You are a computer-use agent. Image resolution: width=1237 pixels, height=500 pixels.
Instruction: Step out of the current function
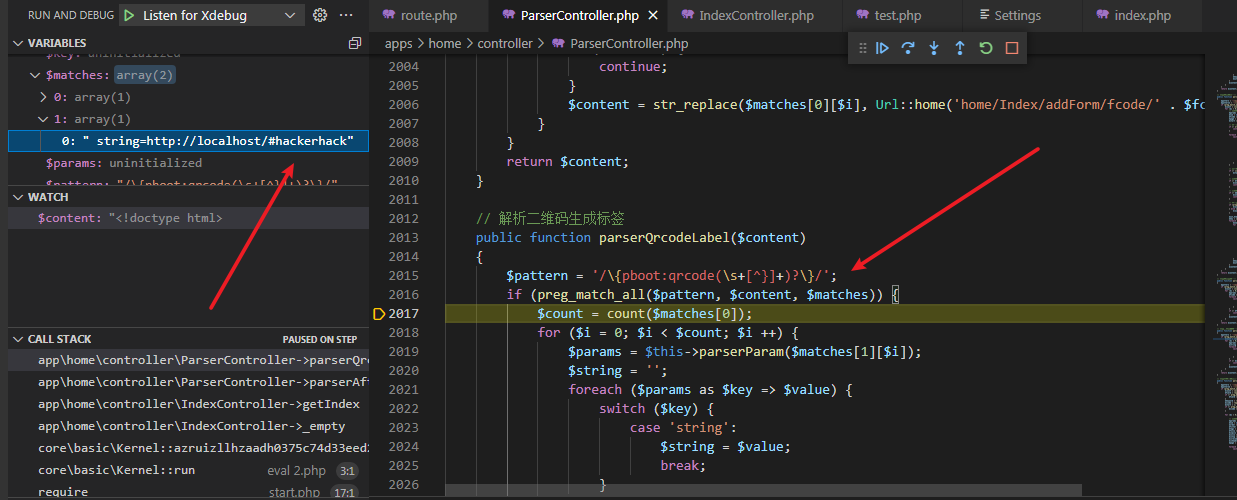pos(960,47)
